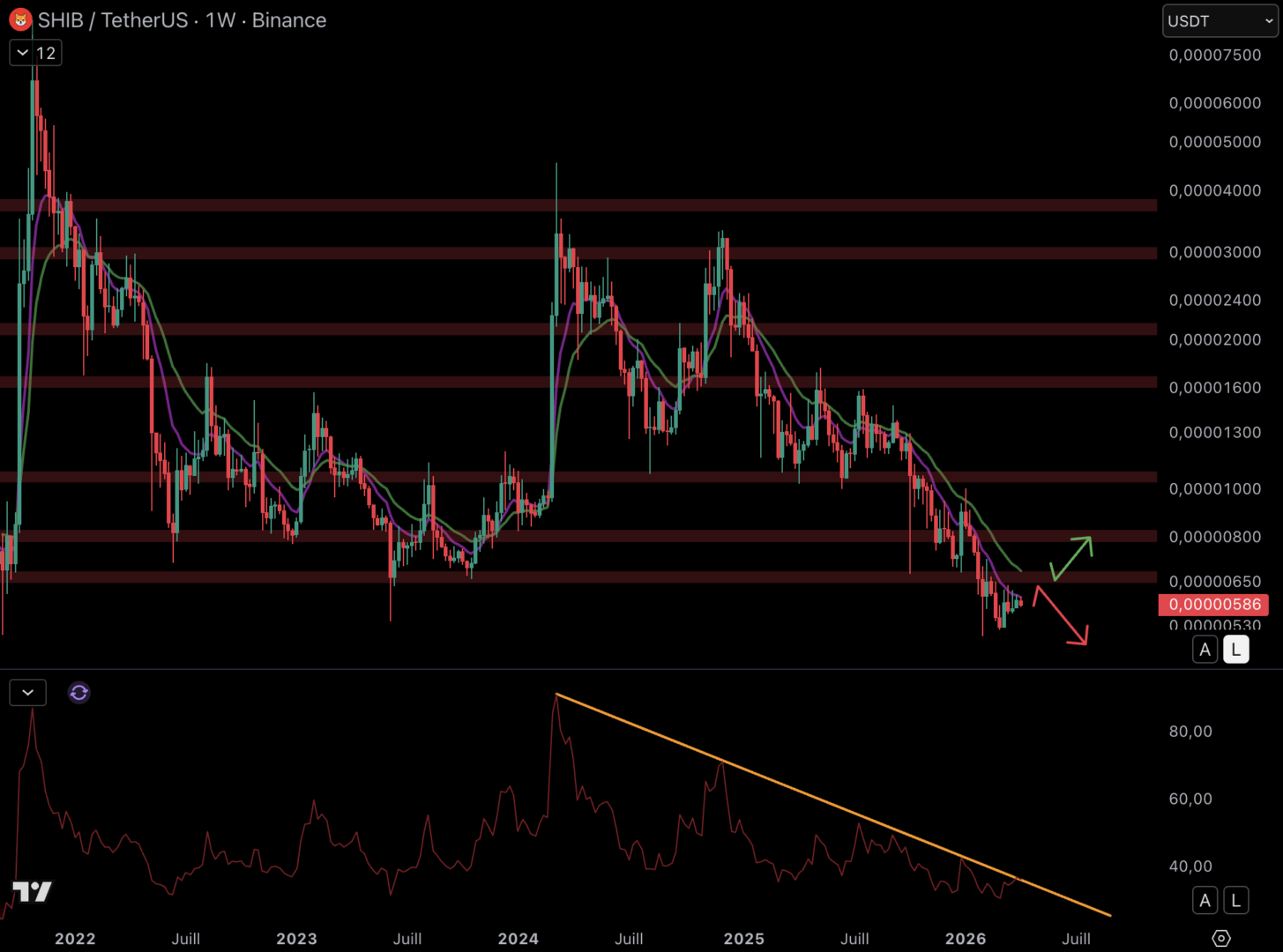Select the red downward arrow drawing
Screen dimensions: 1283x952
click(x=1062, y=615)
